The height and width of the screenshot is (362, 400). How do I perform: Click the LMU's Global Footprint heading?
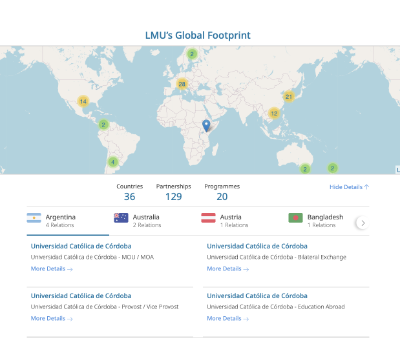pyautogui.click(x=198, y=35)
